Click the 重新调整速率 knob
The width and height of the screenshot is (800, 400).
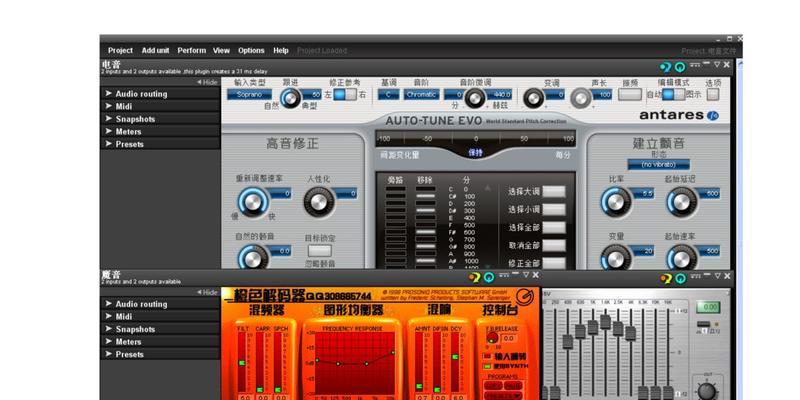pos(253,203)
